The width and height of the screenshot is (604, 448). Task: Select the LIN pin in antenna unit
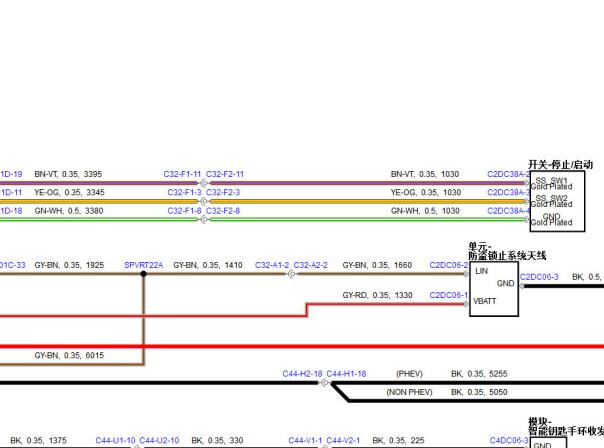coord(482,271)
